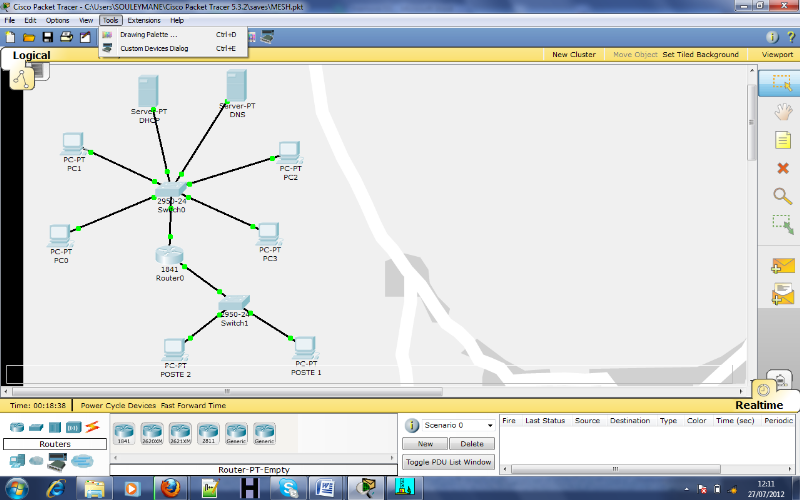Click the Switch1 device in the workspace
Viewport: 800px width, 500px height.
[x=234, y=304]
